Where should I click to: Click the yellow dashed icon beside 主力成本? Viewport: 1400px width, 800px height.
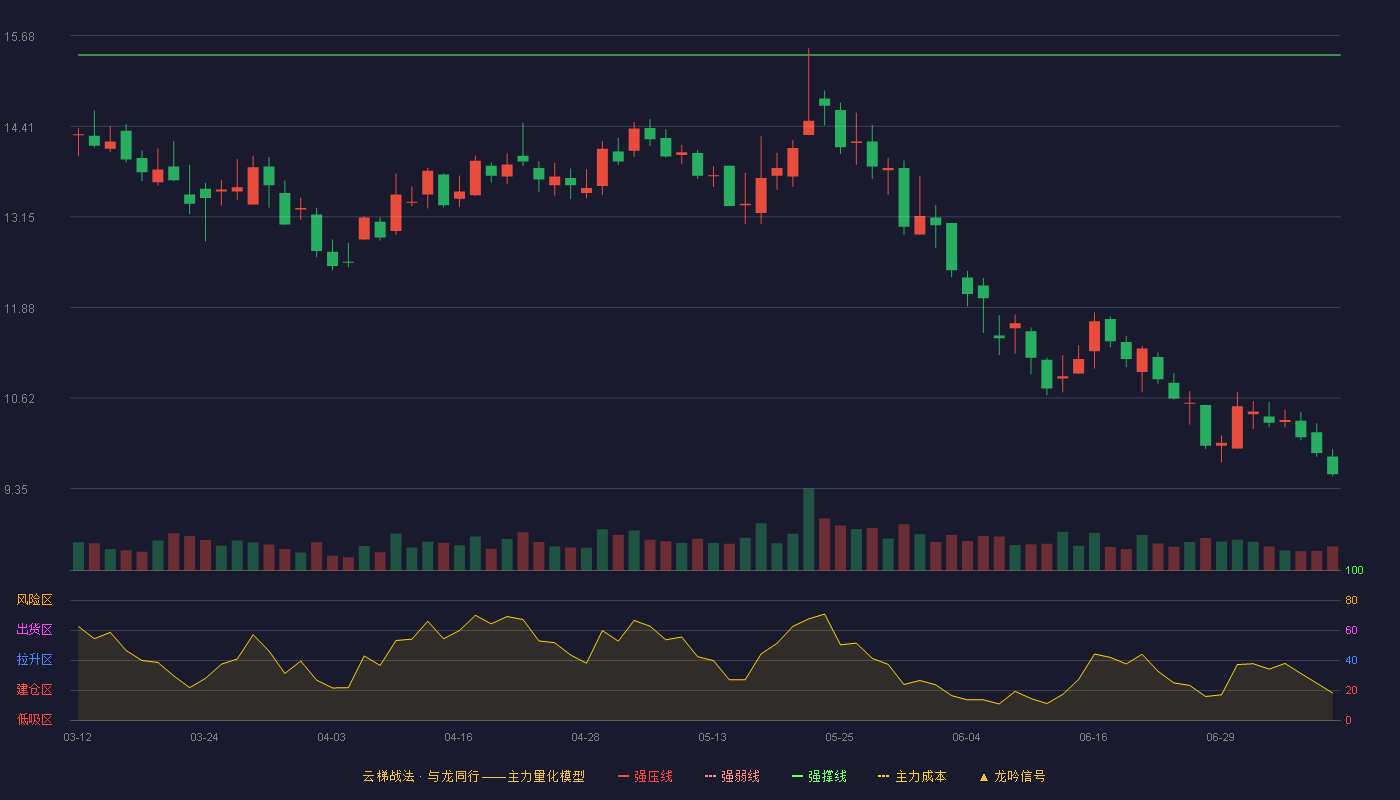(x=884, y=777)
